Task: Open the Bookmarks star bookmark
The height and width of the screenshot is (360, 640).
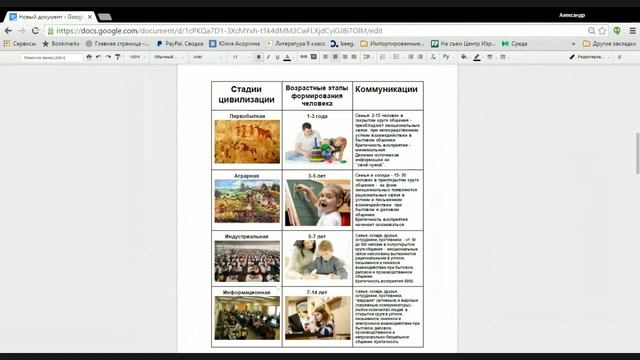Action: click(61, 43)
